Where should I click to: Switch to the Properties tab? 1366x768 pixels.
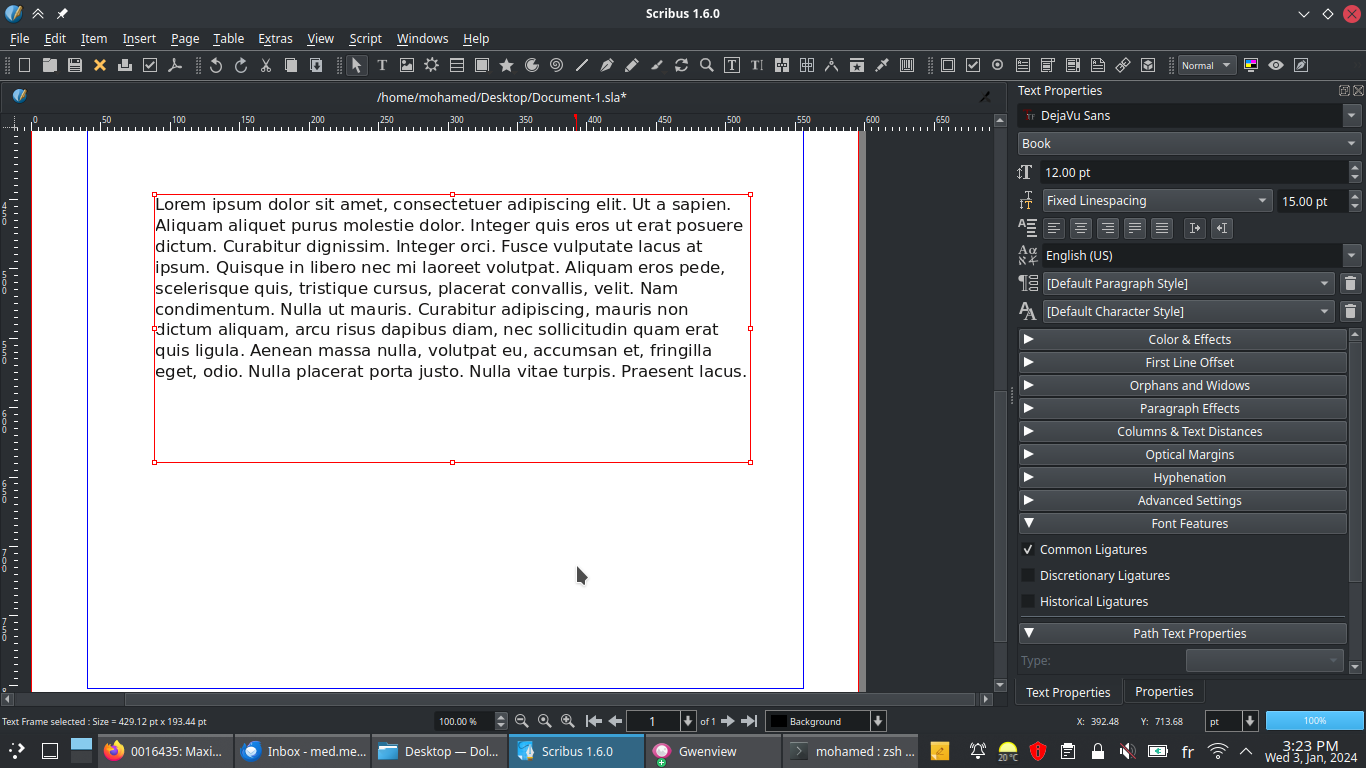point(1164,691)
